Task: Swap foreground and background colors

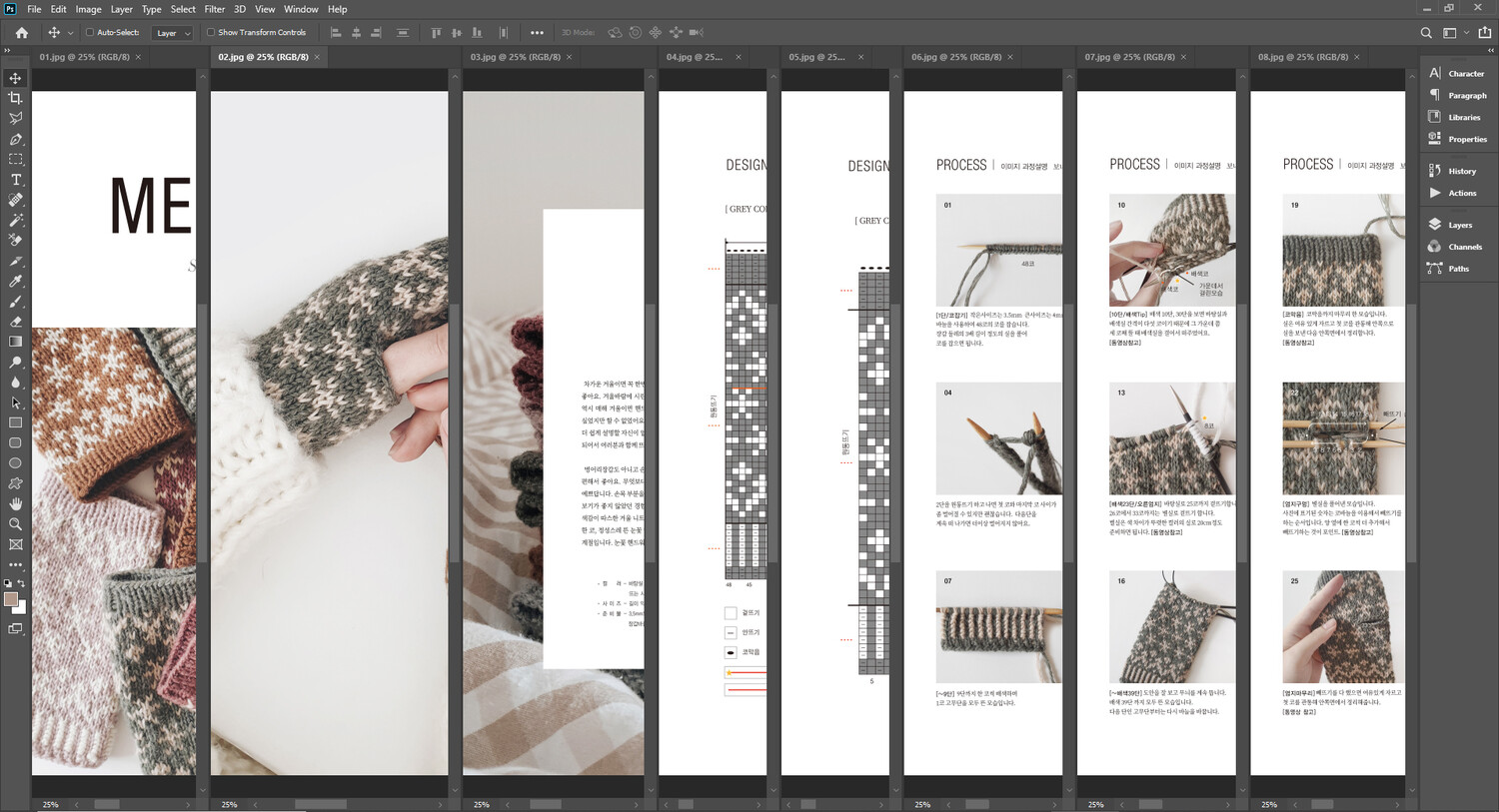Action: (x=21, y=583)
